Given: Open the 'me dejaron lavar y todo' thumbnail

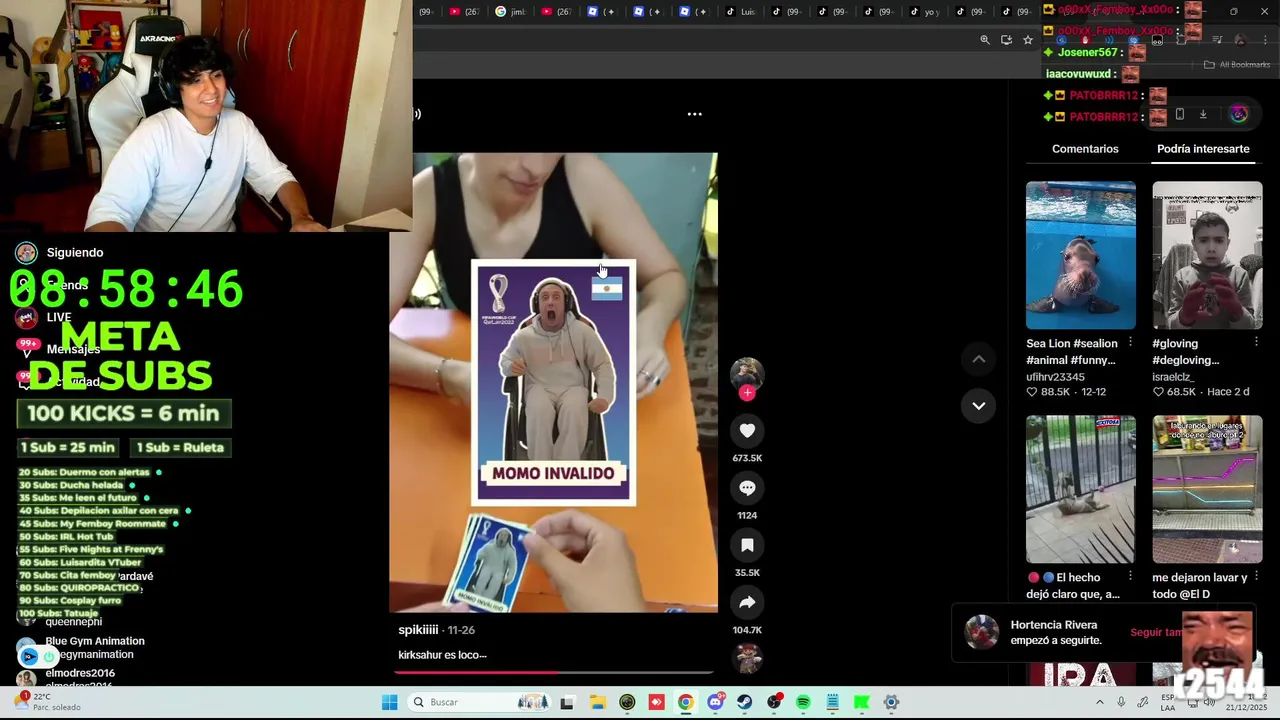Looking at the screenshot, I should tap(1207, 489).
